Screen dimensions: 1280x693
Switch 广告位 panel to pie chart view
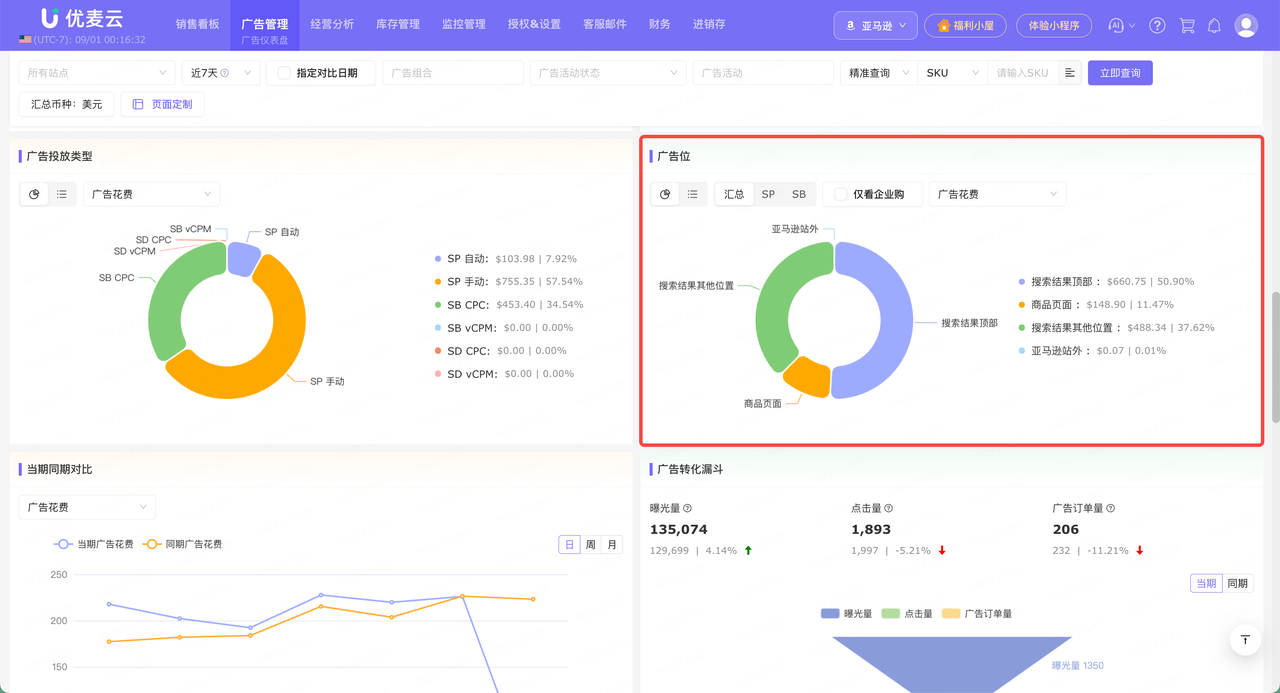click(x=665, y=194)
